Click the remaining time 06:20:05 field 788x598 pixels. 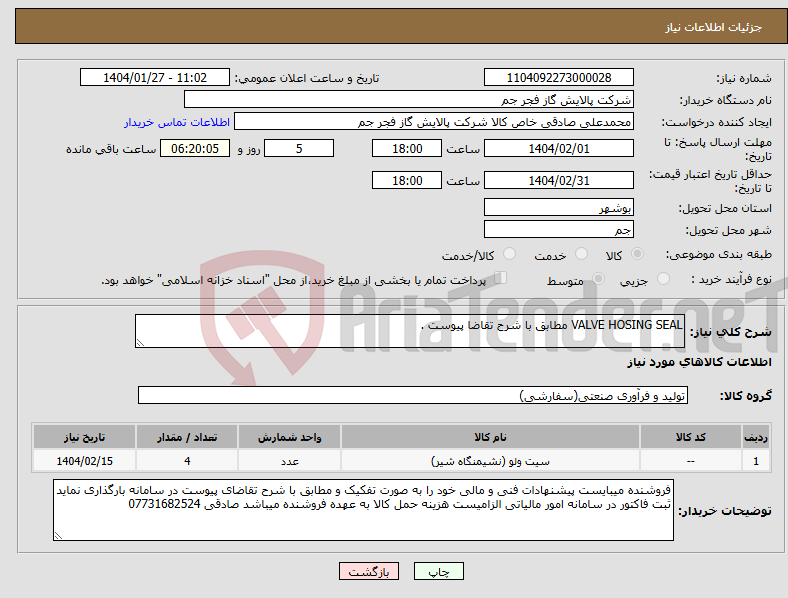coord(195,149)
